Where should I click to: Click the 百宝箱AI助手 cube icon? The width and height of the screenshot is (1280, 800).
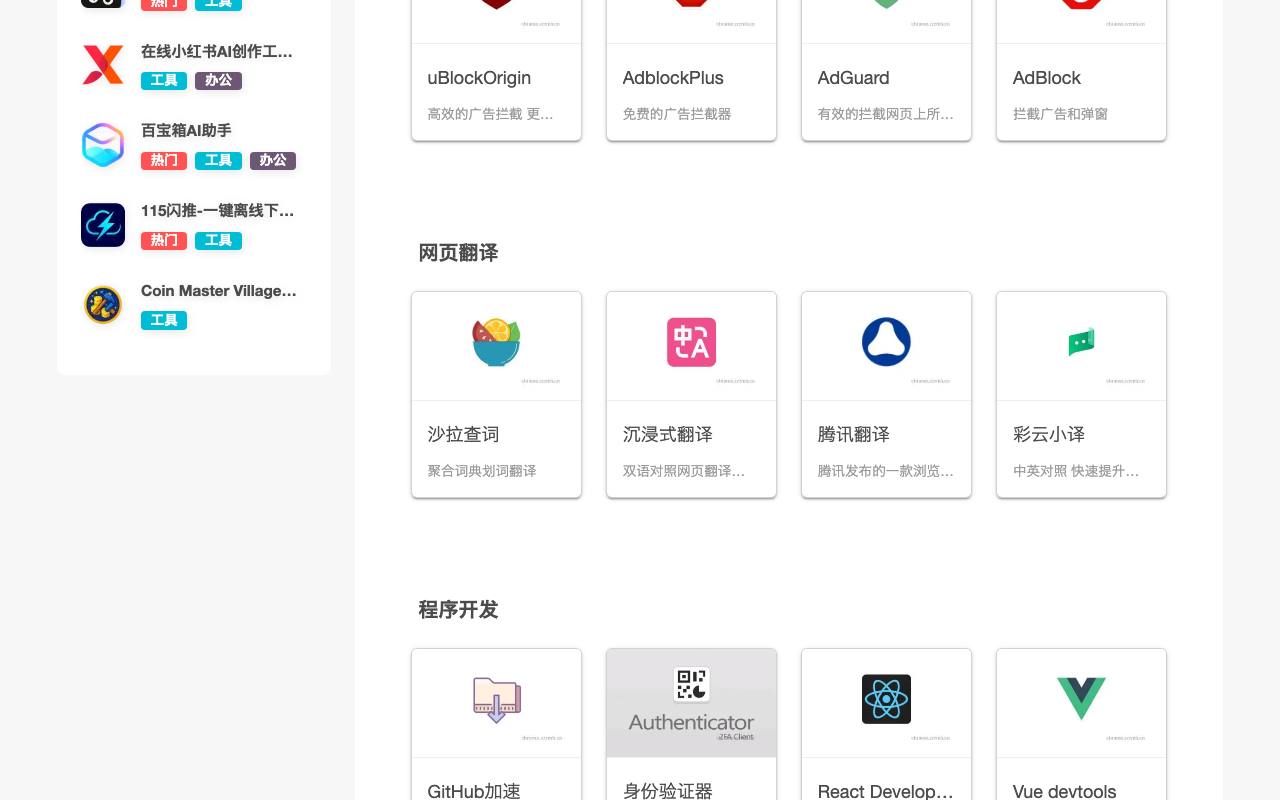tap(103, 145)
